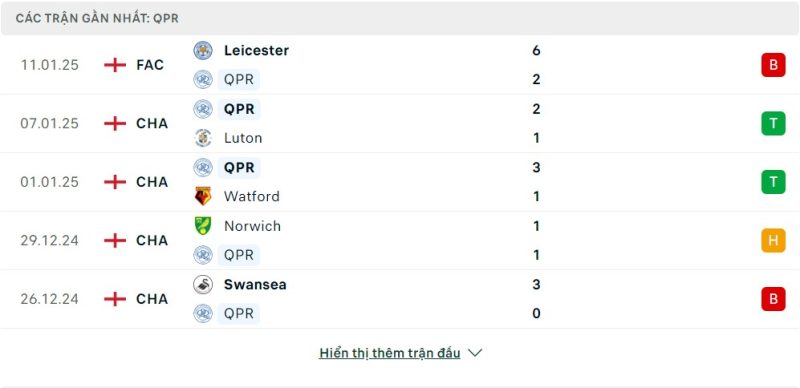This screenshot has height=388, width=800.
Task: Open the 29.12.24 Norwich match row date
Action: click(x=49, y=240)
